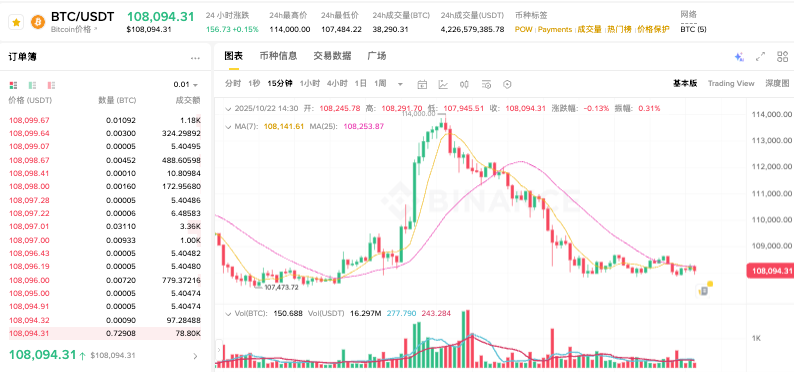Click the Payments coin tag
This screenshot has width=794, height=372.
coord(554,29)
